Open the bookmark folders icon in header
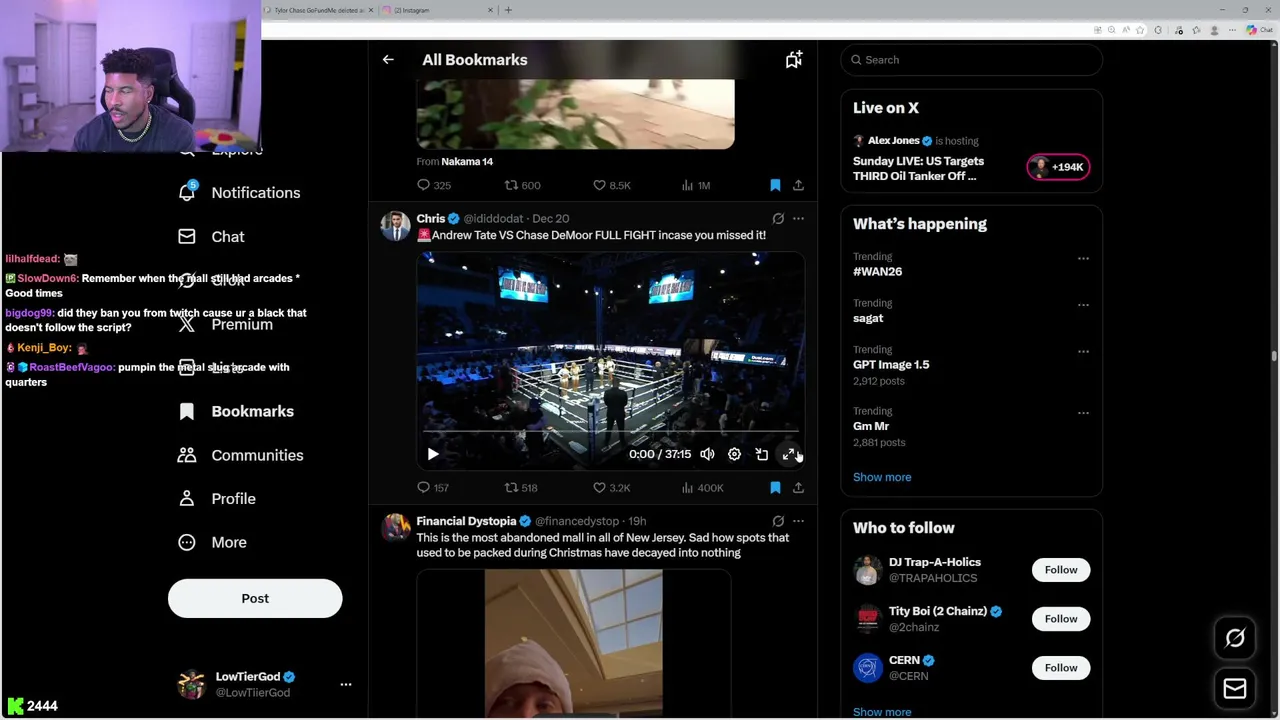 tap(794, 60)
